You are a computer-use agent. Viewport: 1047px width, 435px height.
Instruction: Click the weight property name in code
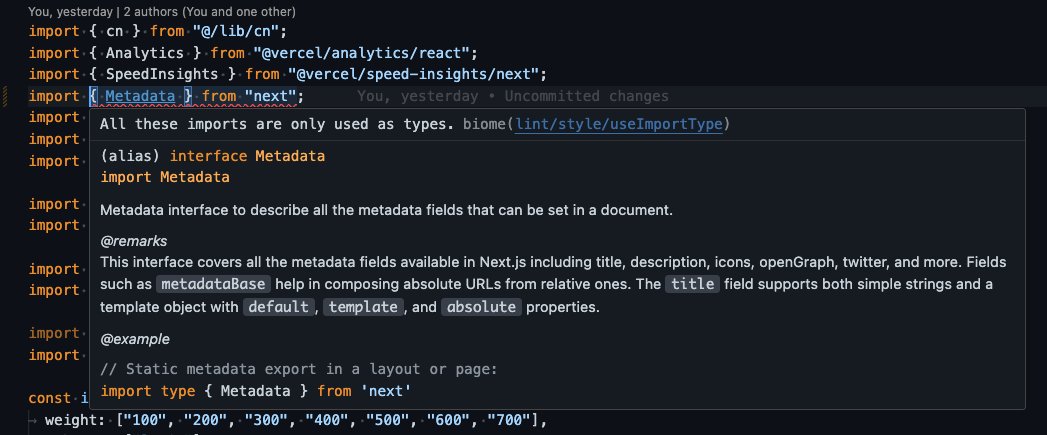click(x=71, y=421)
